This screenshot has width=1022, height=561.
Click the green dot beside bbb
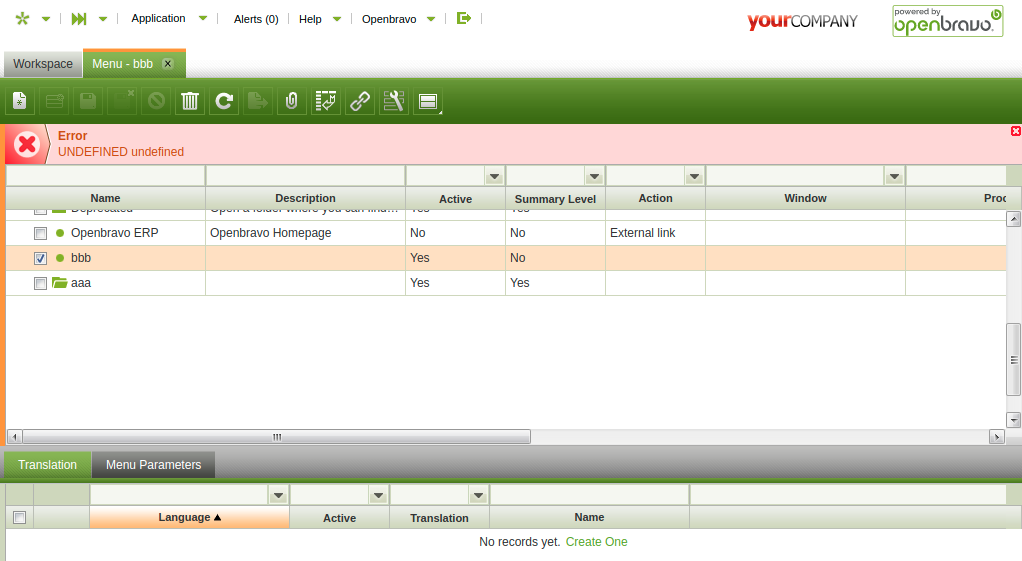point(60,258)
